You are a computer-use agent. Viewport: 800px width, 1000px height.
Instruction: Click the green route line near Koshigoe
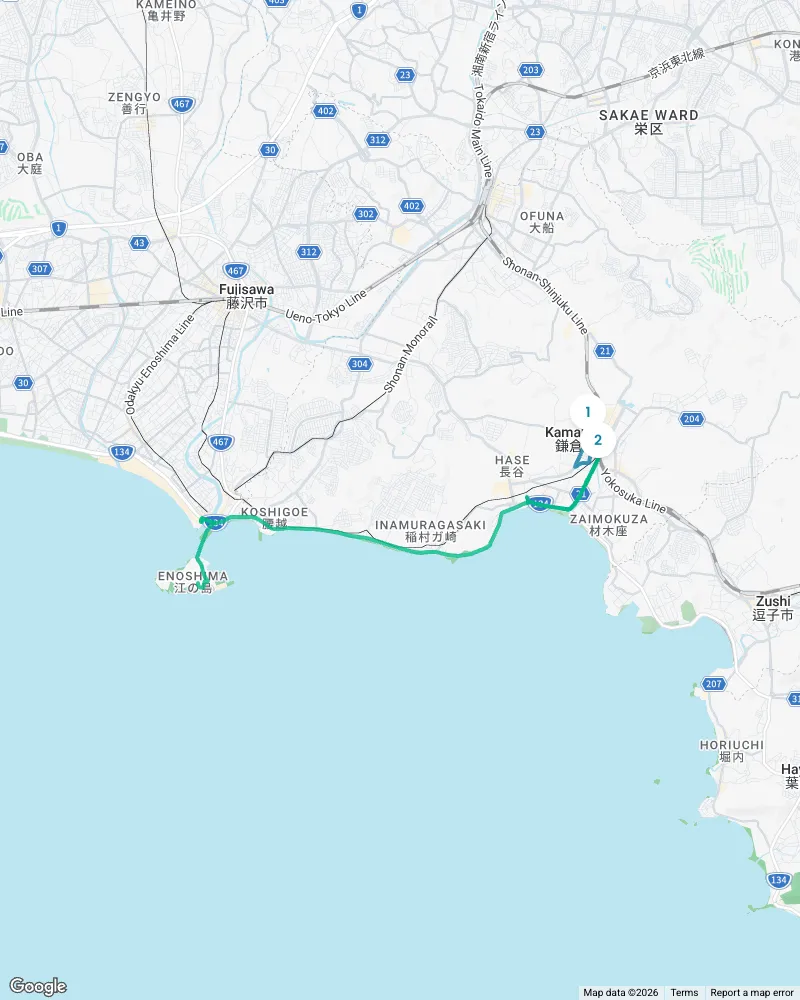pyautogui.click(x=319, y=529)
